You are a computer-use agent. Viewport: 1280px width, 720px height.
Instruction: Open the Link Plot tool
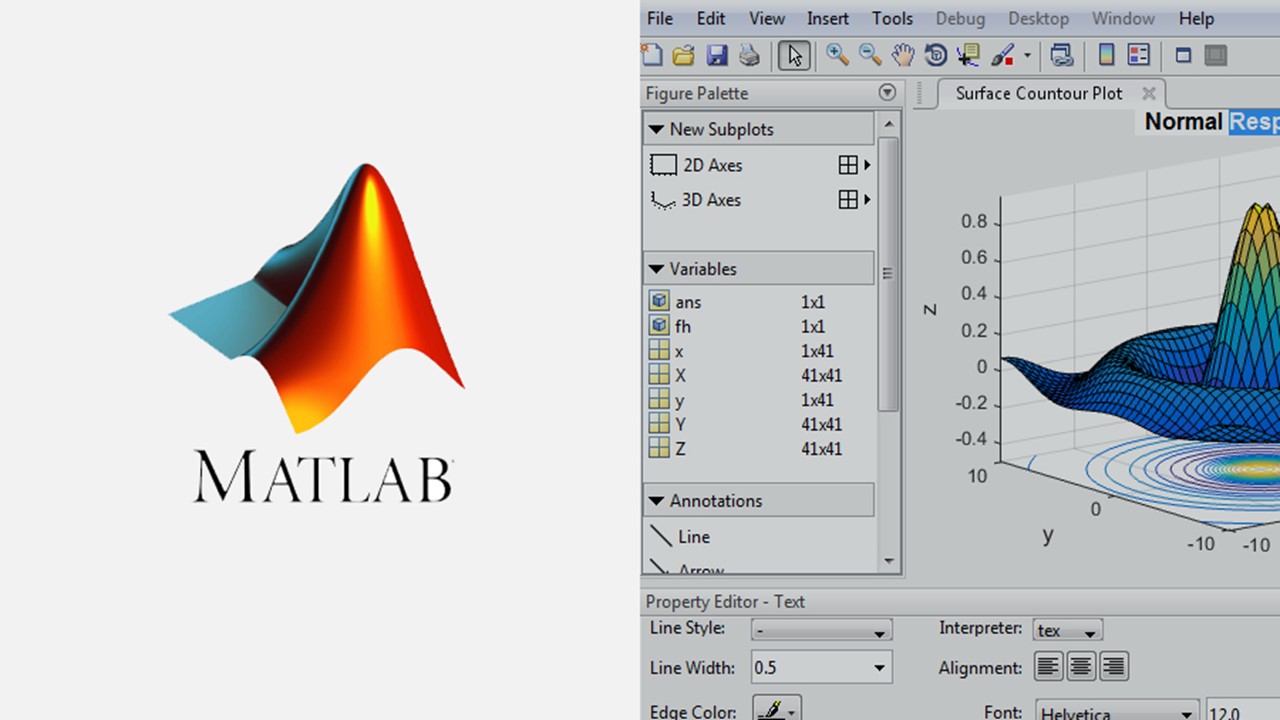tap(1061, 55)
